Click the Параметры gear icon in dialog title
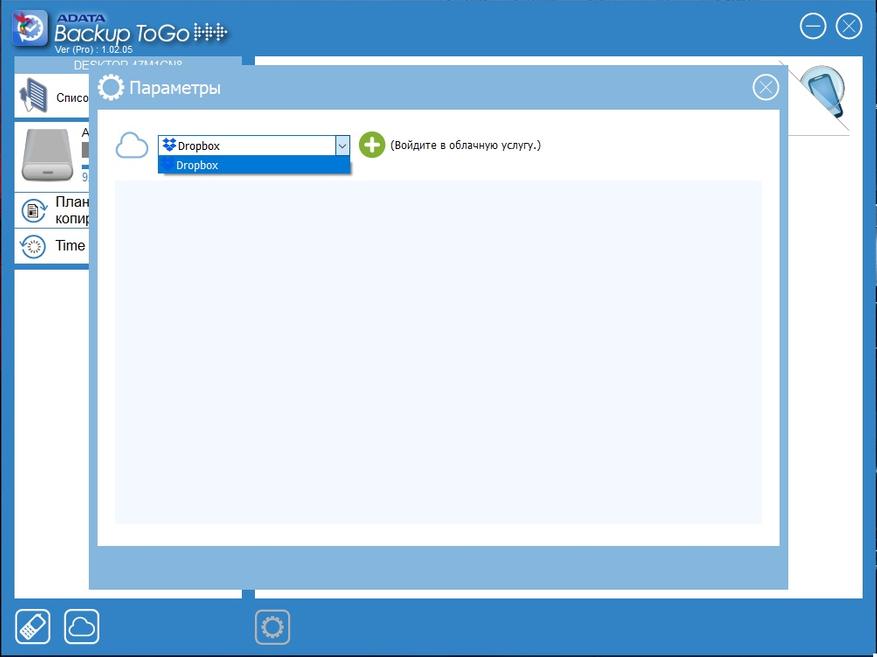The image size is (877, 657). tap(111, 88)
